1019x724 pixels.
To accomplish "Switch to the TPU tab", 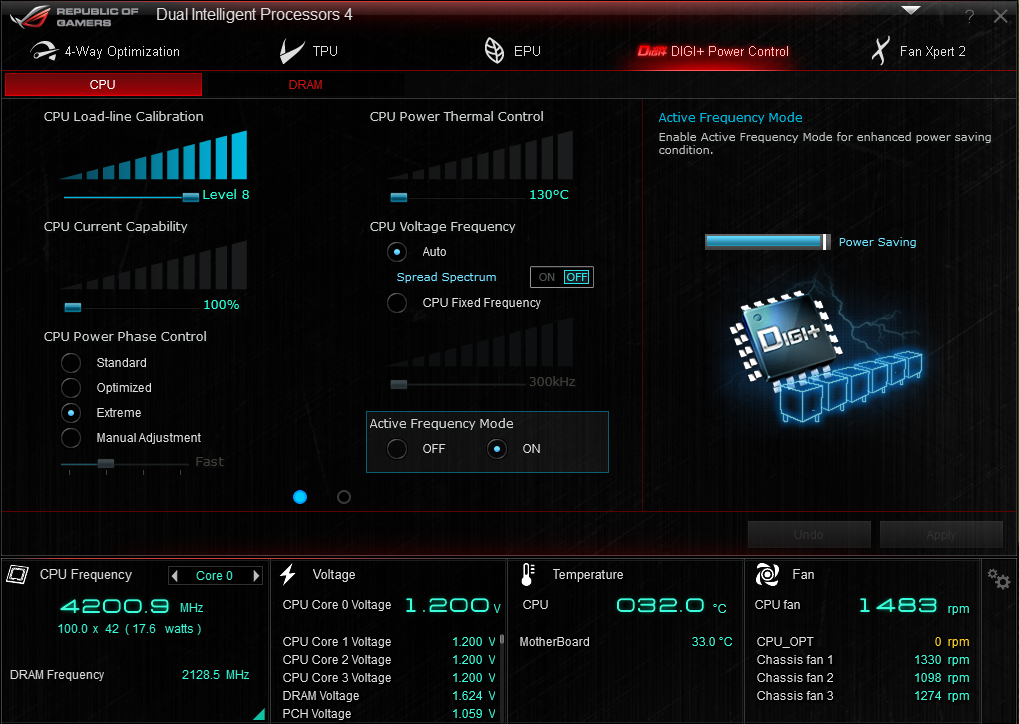I will coord(309,51).
